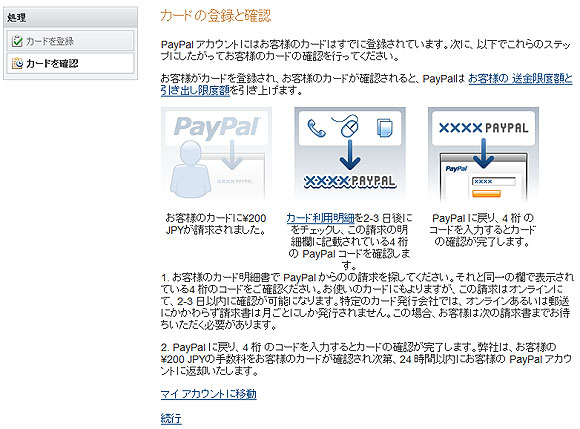The image size is (580, 429).
Task: Click the 処理 panel header
Action: [70, 17]
